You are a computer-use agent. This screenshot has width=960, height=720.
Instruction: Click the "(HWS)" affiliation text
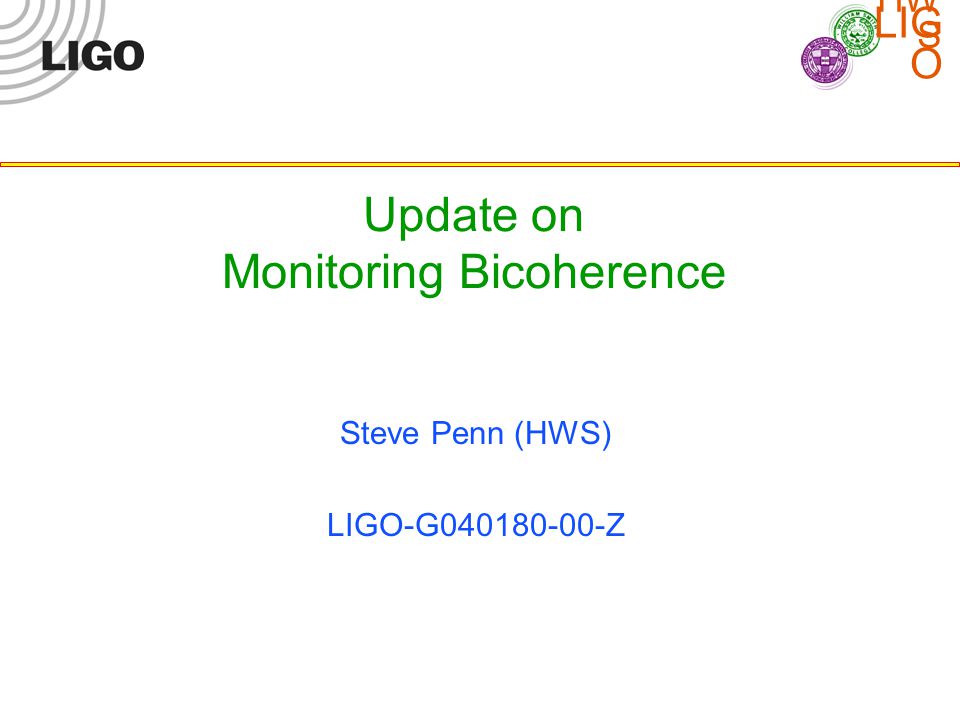pos(563,434)
